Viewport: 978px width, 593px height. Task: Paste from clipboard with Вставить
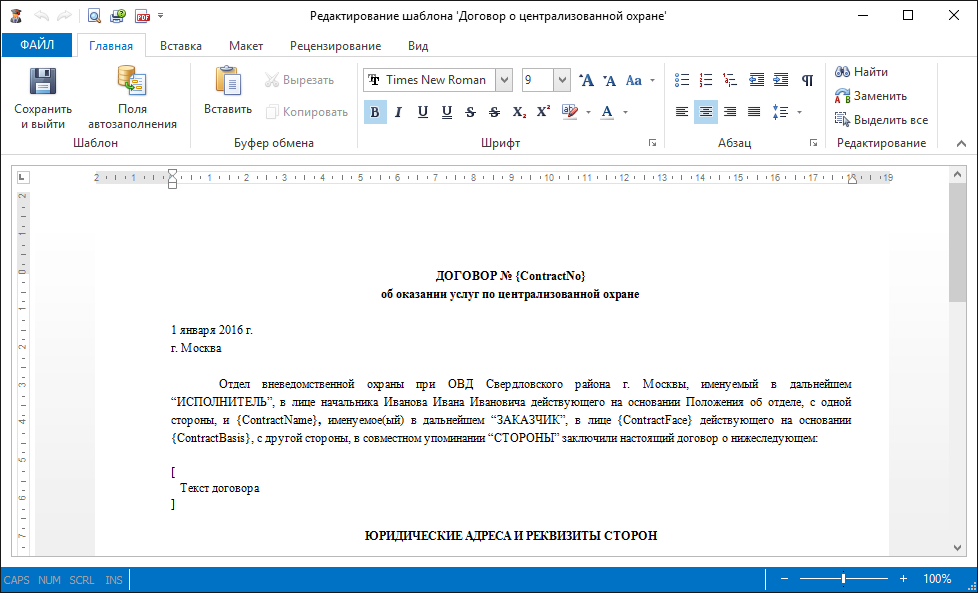point(228,91)
